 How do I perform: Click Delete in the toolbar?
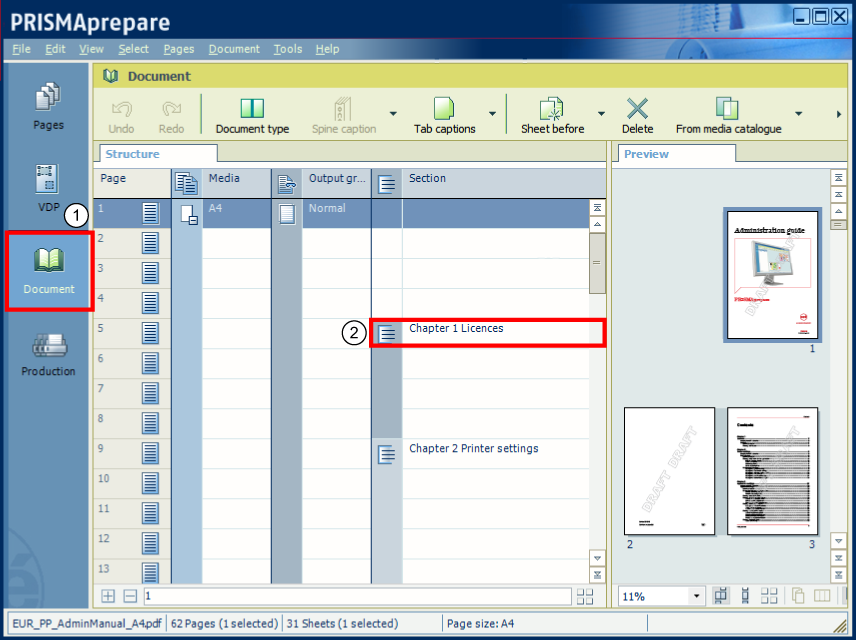637,109
